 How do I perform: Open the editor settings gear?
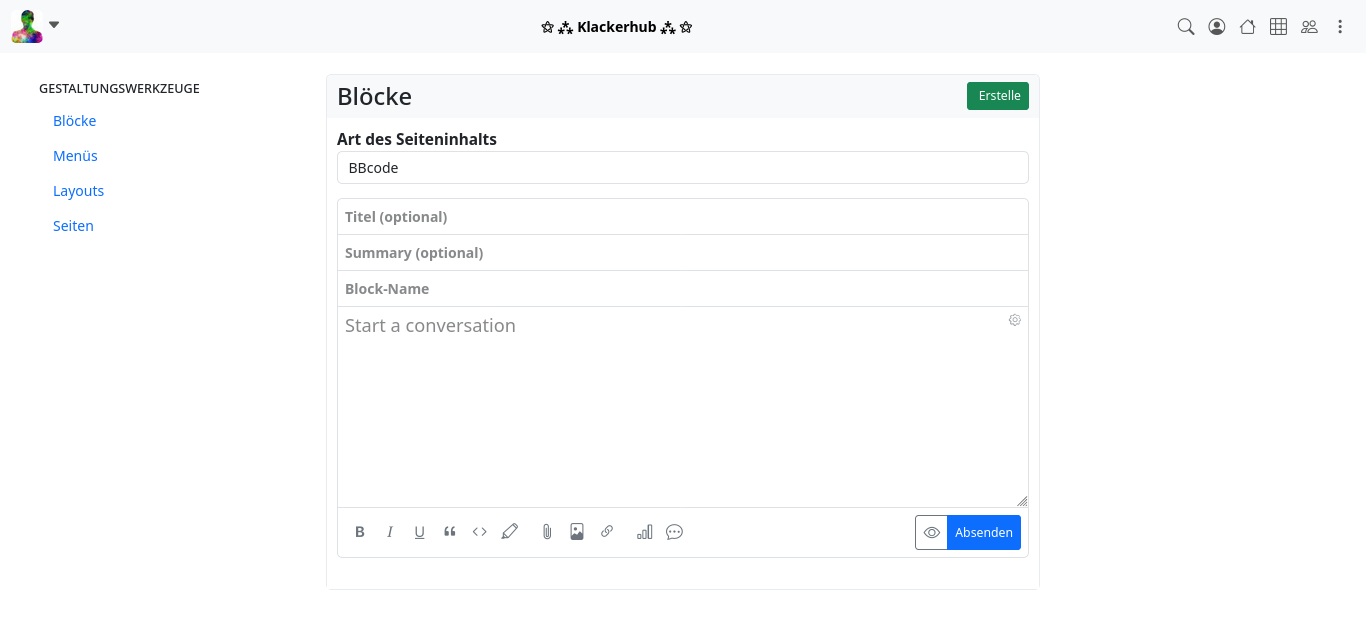click(x=1015, y=320)
